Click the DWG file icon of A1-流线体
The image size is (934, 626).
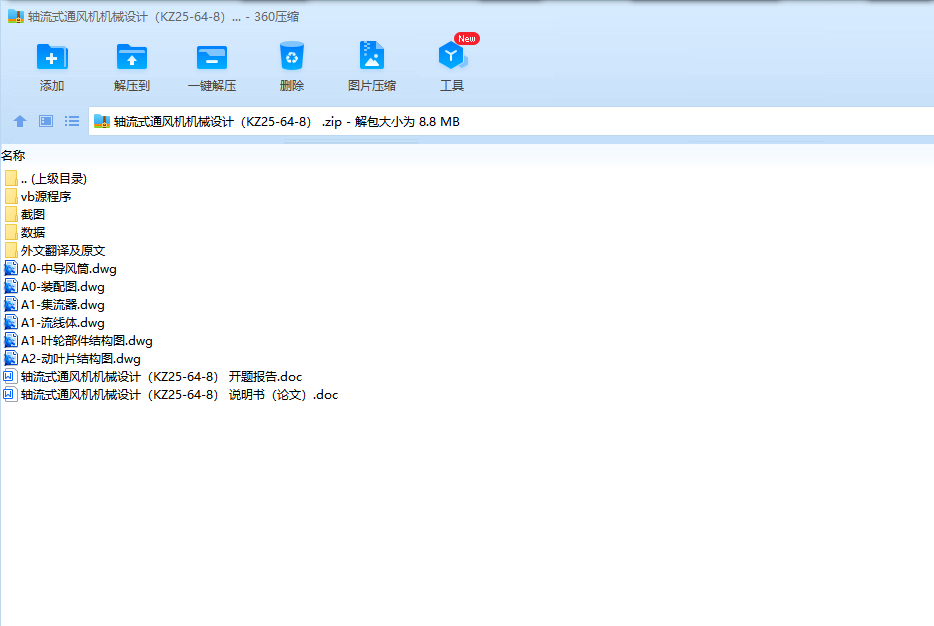pos(11,323)
